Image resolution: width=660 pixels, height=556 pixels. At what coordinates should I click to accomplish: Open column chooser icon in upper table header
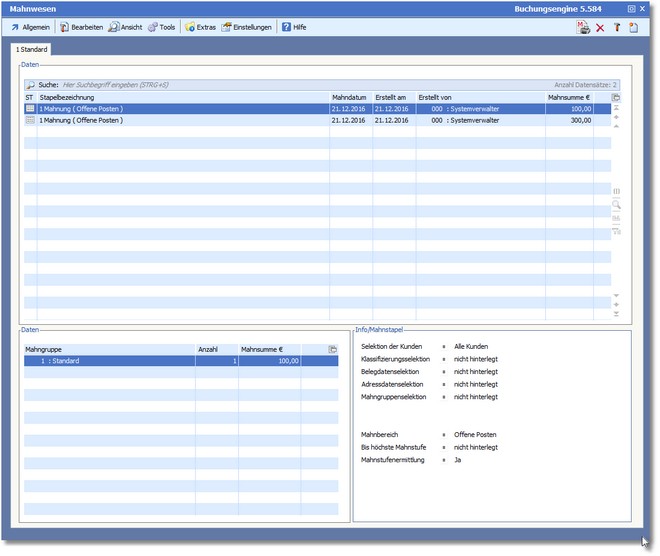(616, 97)
